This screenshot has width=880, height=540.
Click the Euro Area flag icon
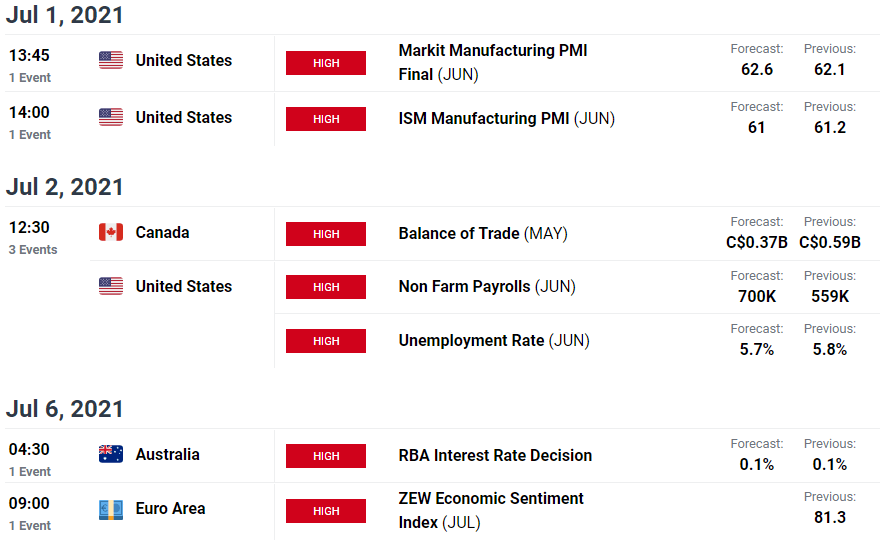(x=111, y=510)
